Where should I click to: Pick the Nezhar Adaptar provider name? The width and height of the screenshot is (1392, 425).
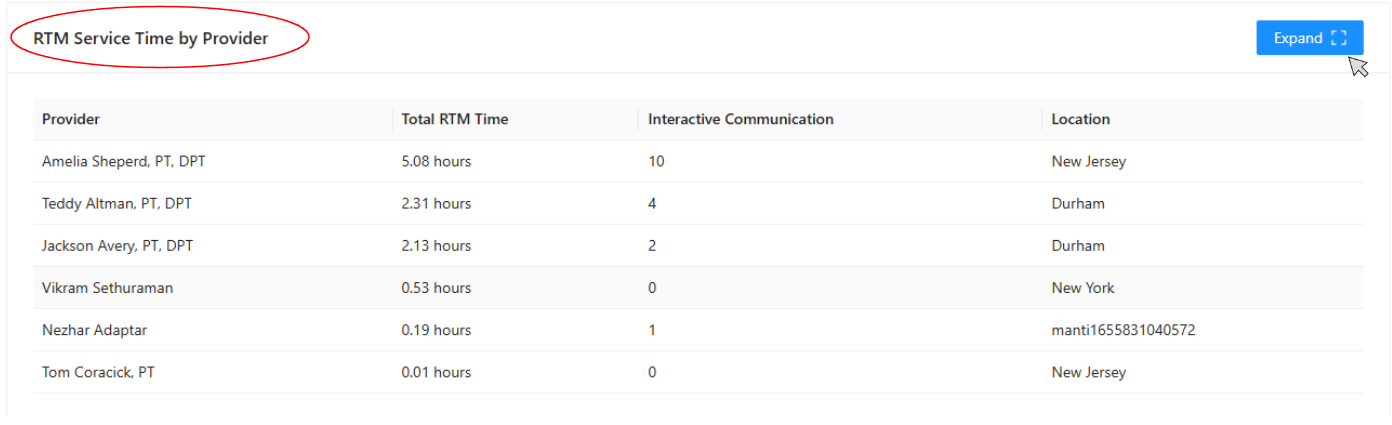94,330
